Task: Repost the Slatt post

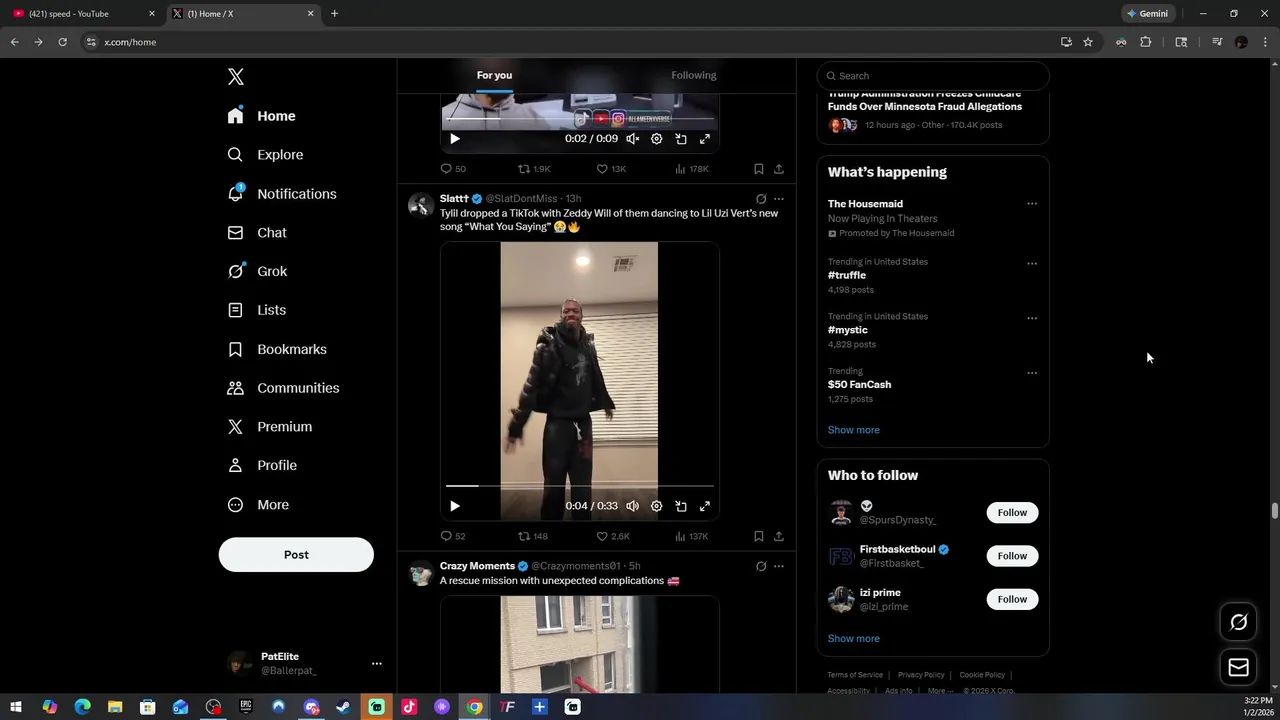Action: (x=532, y=536)
